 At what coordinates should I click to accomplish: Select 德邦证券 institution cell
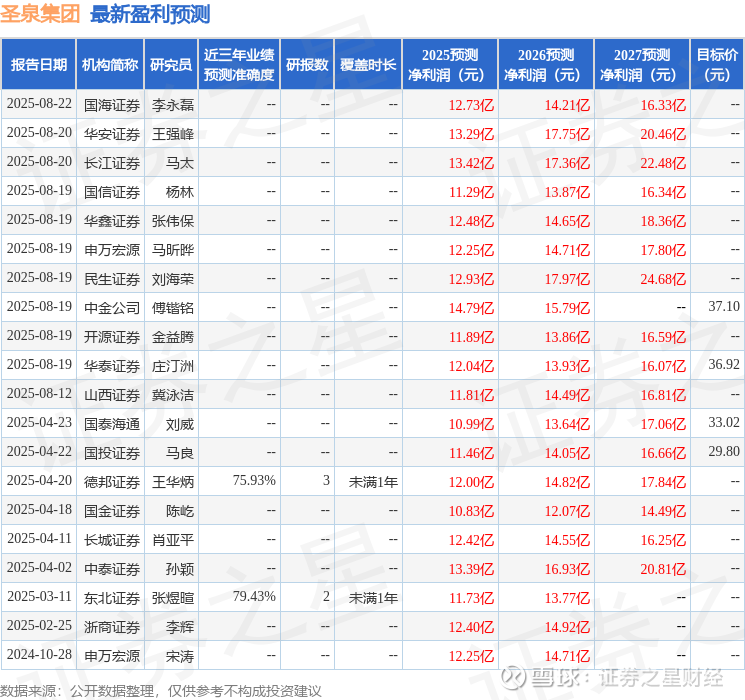pos(112,482)
